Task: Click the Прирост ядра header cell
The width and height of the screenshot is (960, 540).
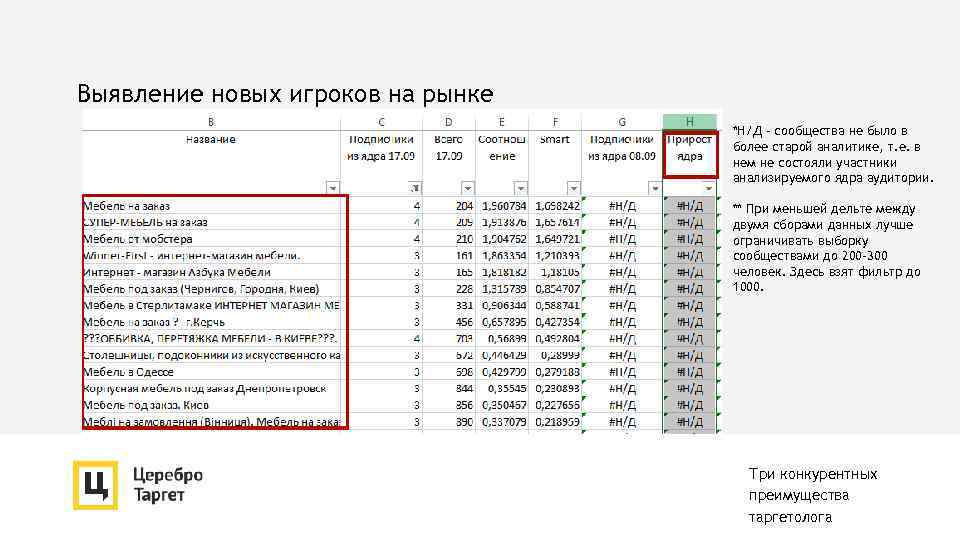Action: point(689,163)
